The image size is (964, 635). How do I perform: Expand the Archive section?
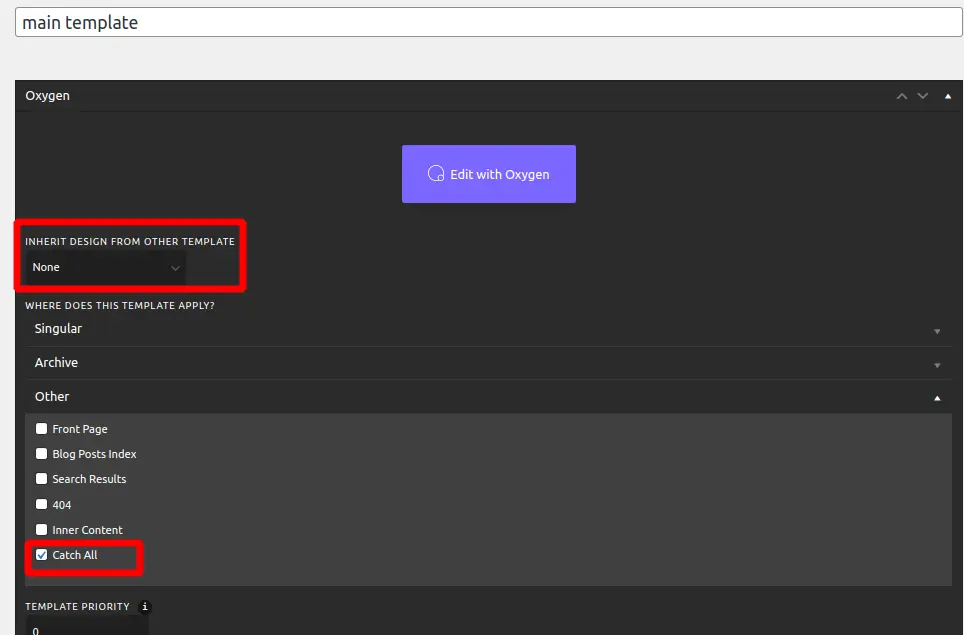(x=487, y=363)
